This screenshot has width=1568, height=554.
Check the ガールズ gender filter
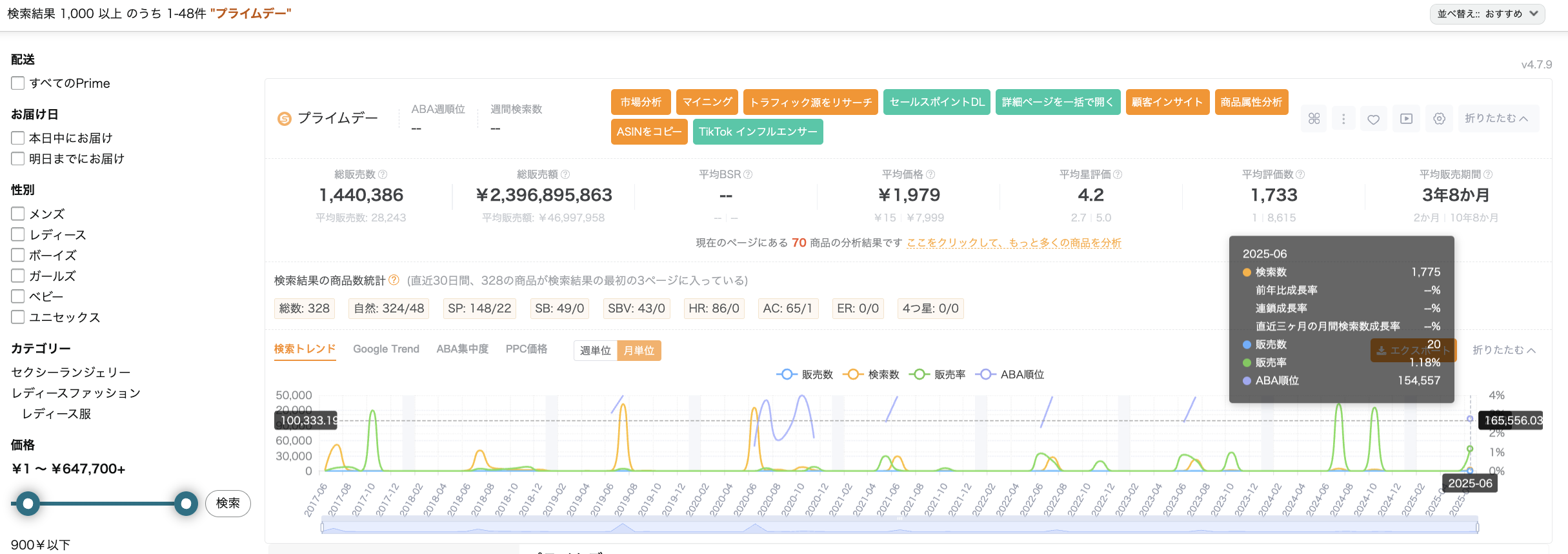pos(18,276)
